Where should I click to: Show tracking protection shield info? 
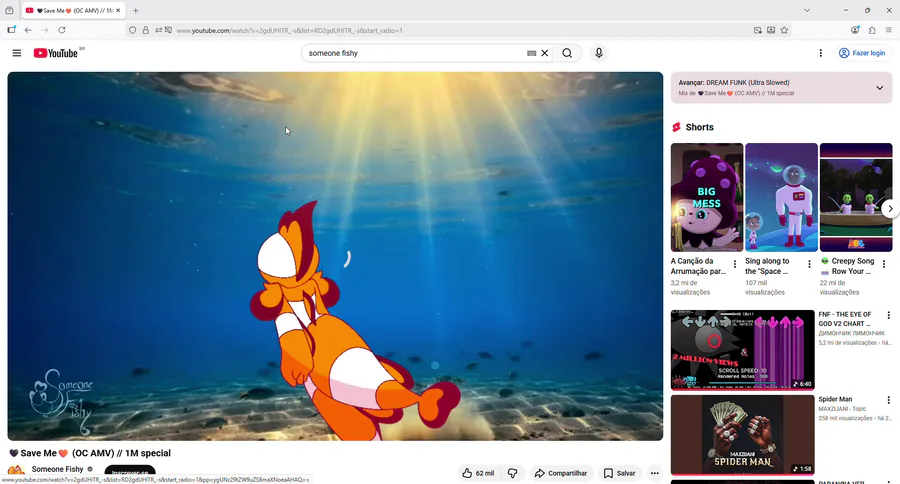click(133, 30)
